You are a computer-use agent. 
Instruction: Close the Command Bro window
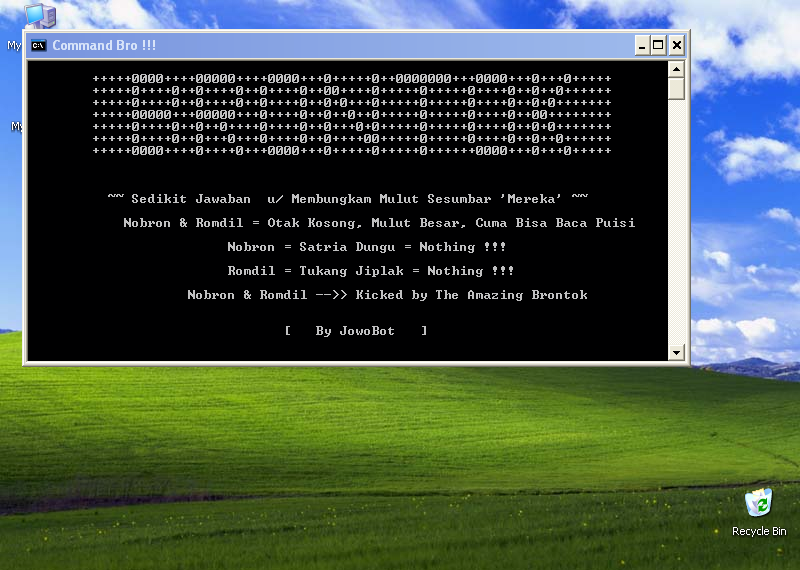pos(677,45)
